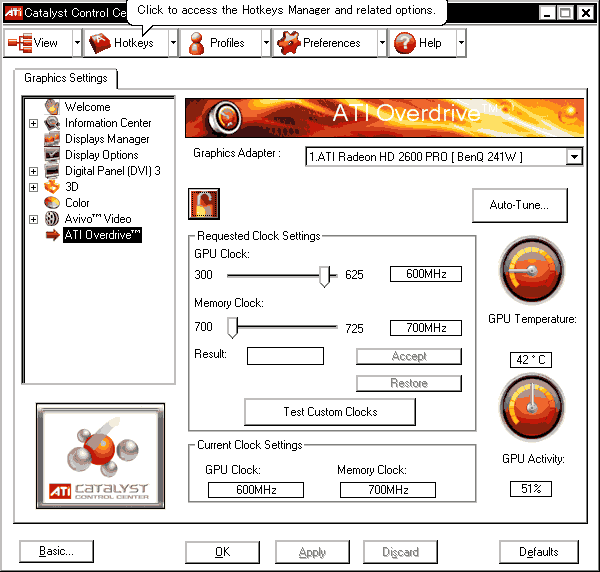Click the Preferences gear icon
The height and width of the screenshot is (572, 600).
(289, 43)
